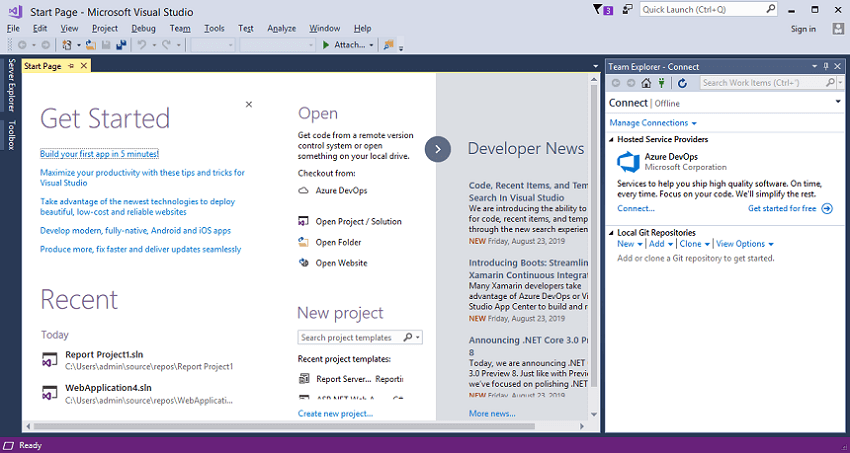
Task: Click the Save All toolbar icon
Action: tap(120, 45)
